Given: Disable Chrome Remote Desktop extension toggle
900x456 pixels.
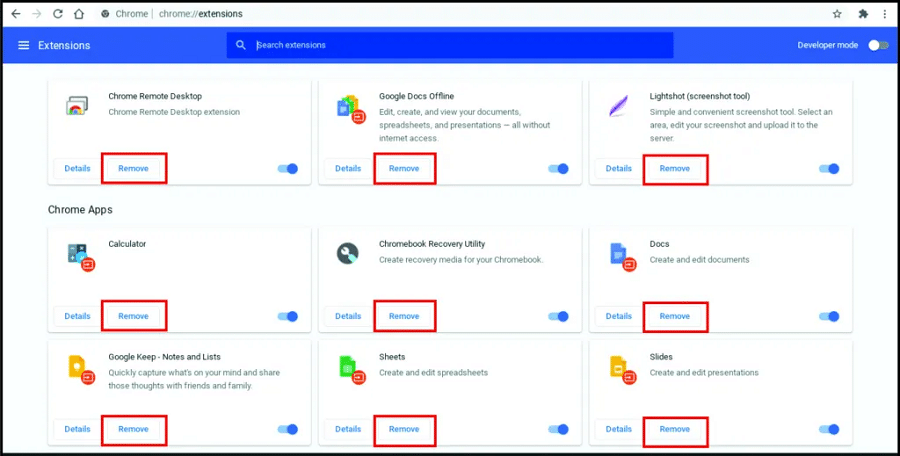Looking at the screenshot, I should pos(288,169).
